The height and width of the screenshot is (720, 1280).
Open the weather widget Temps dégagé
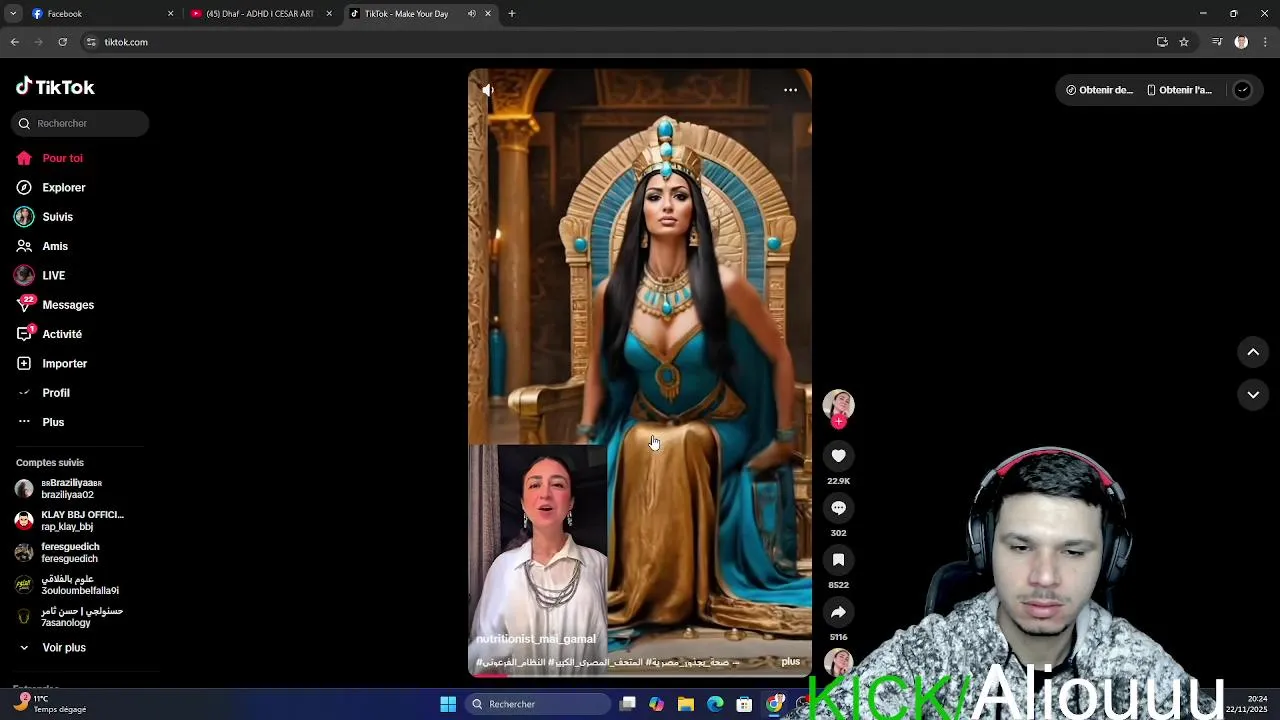coord(52,704)
